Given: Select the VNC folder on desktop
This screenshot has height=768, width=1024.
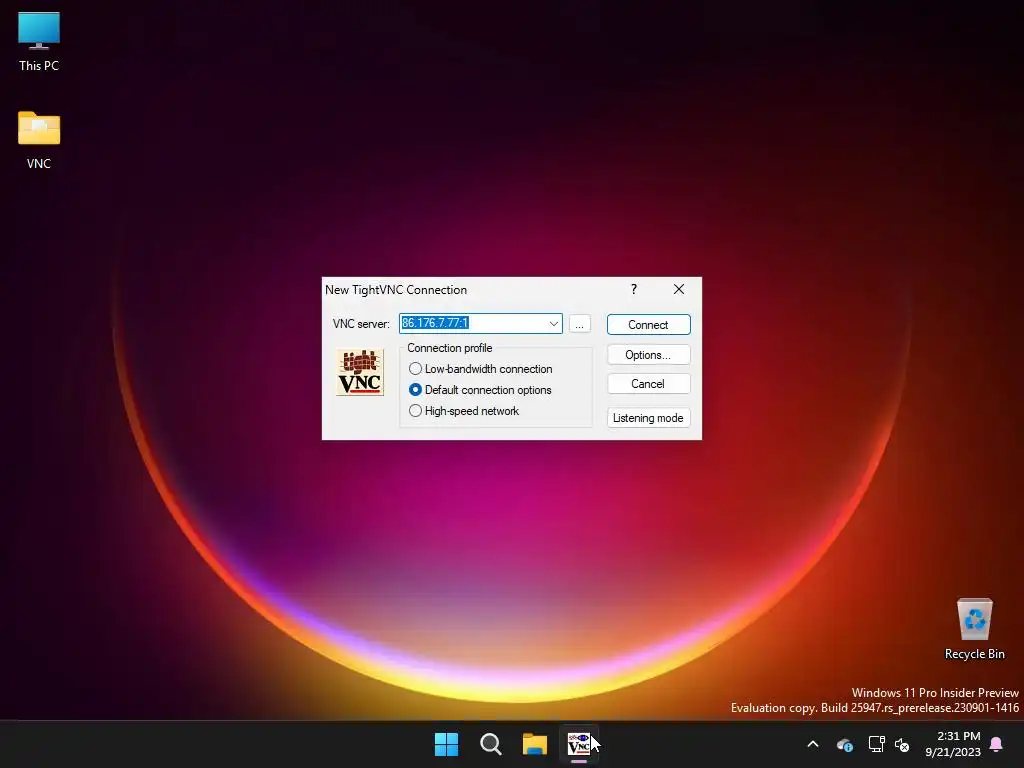Looking at the screenshot, I should 39,140.
